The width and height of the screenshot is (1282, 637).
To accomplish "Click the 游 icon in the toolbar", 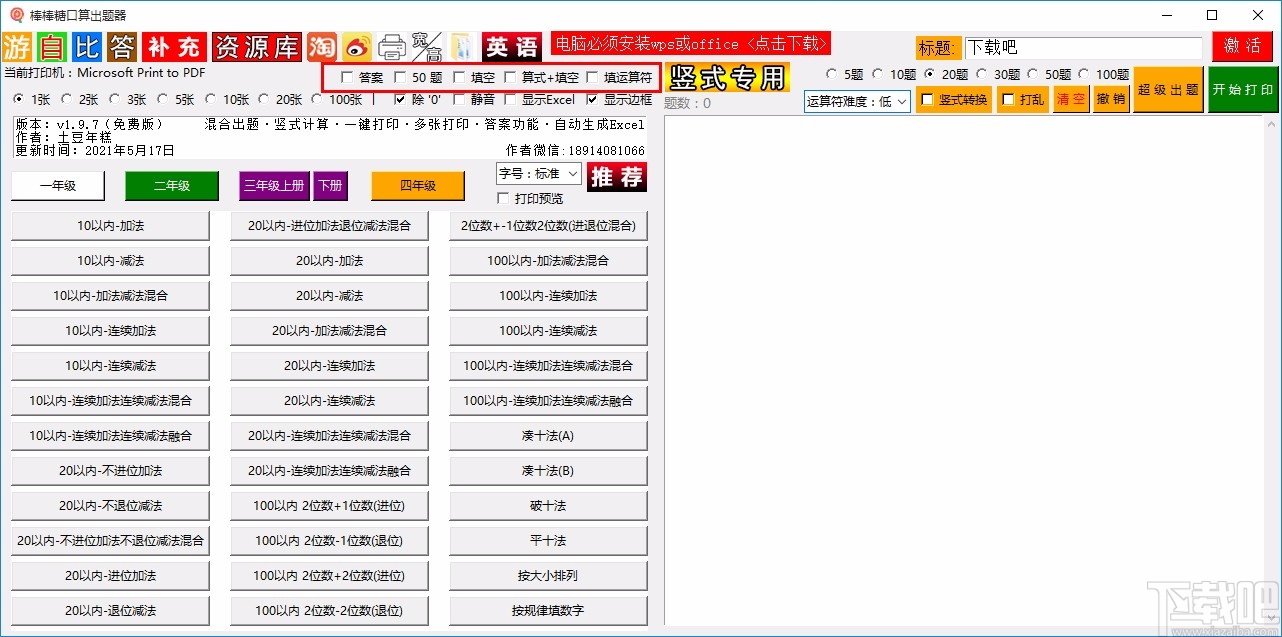I will tap(16, 45).
